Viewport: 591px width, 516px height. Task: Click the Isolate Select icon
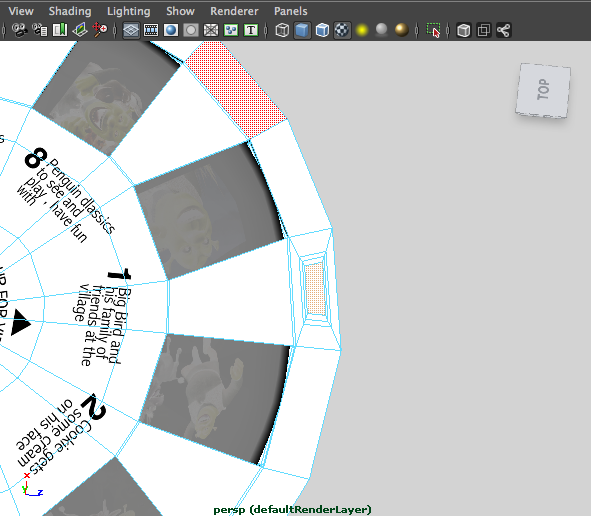(433, 30)
